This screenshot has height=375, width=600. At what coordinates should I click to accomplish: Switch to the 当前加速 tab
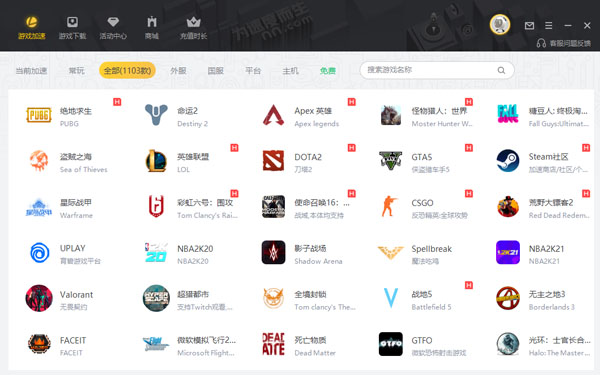pyautogui.click(x=31, y=70)
